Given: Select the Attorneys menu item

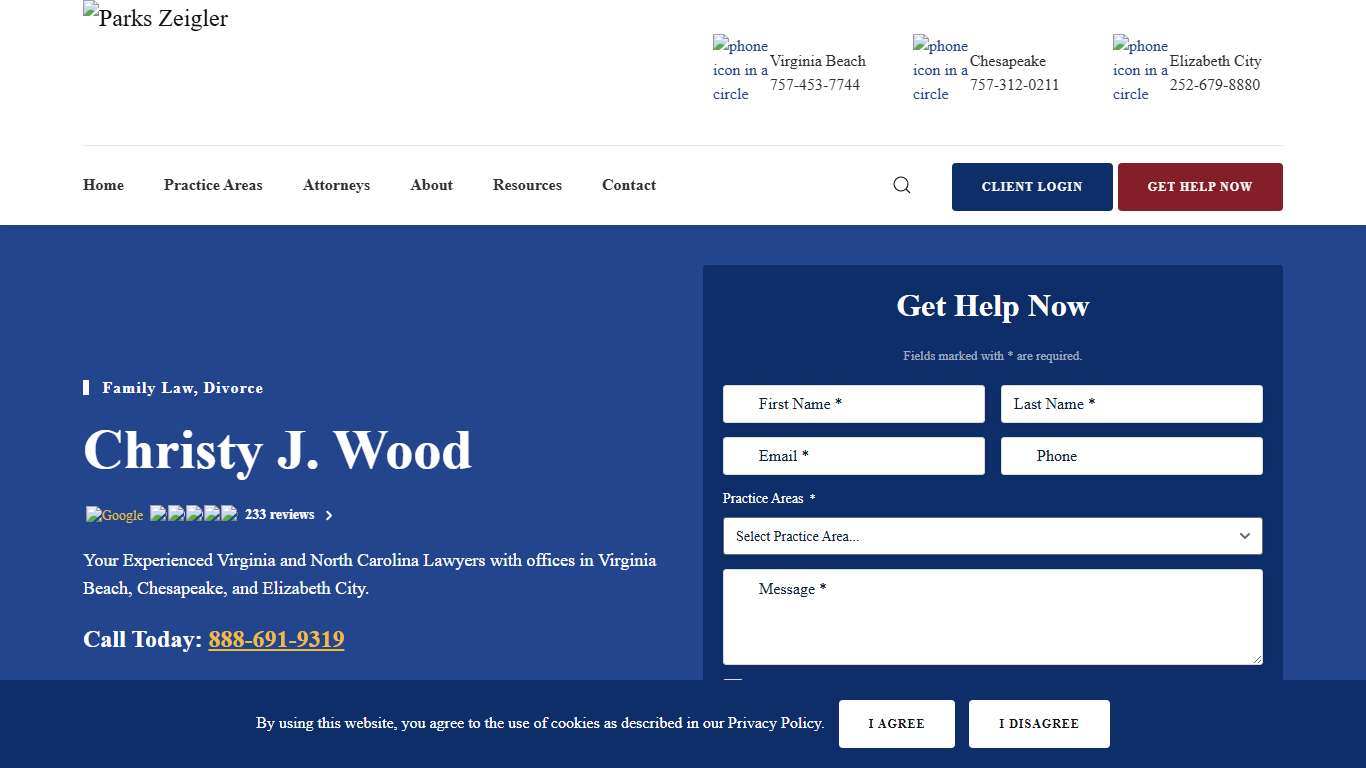Looking at the screenshot, I should [x=336, y=185].
